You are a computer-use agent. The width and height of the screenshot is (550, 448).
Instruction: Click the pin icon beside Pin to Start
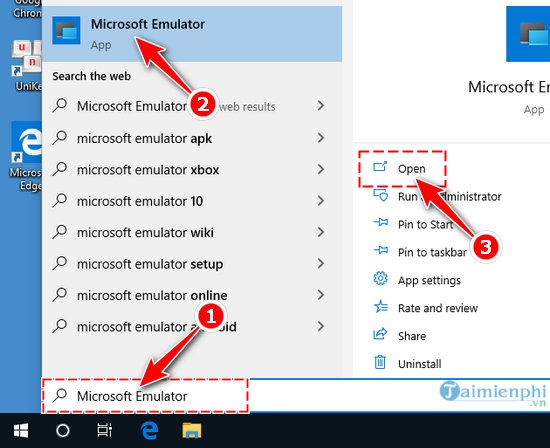tap(381, 222)
